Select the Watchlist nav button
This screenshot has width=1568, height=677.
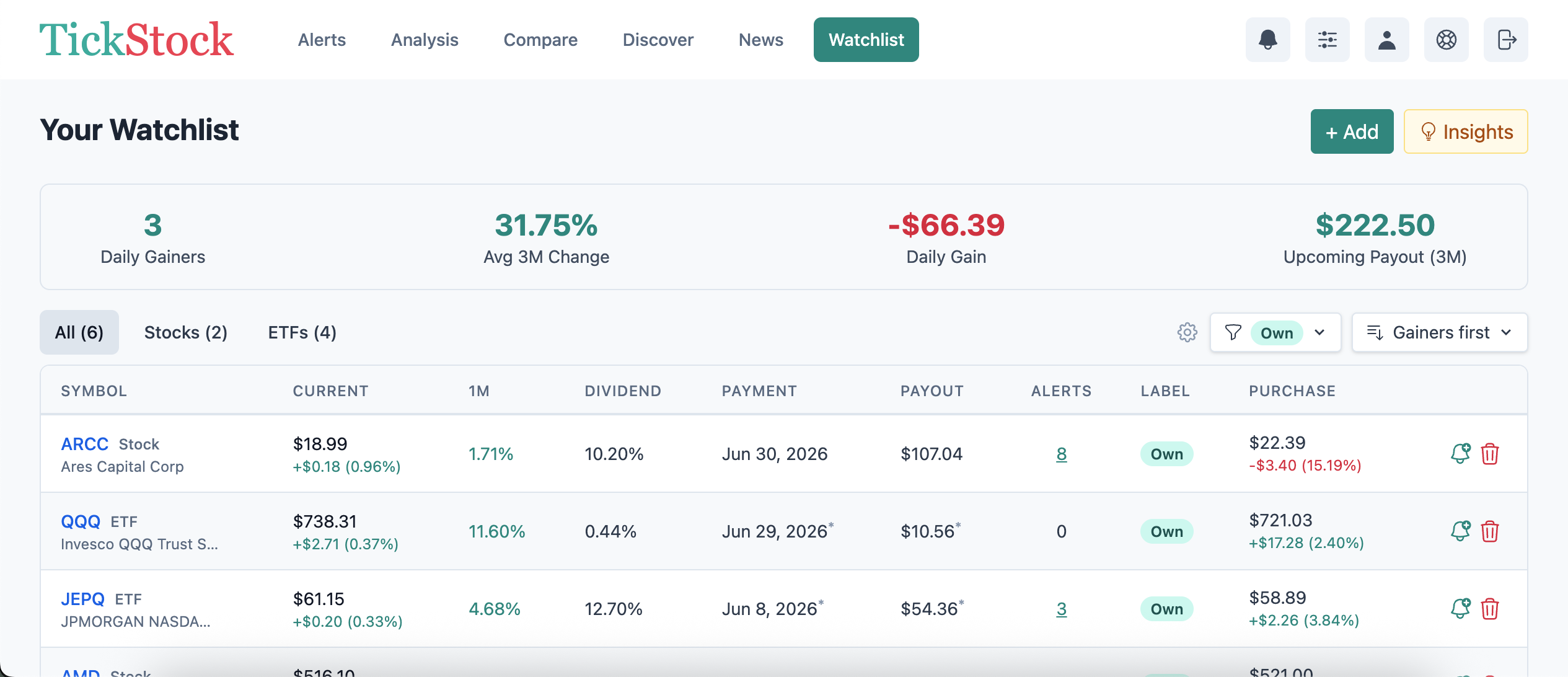click(866, 40)
